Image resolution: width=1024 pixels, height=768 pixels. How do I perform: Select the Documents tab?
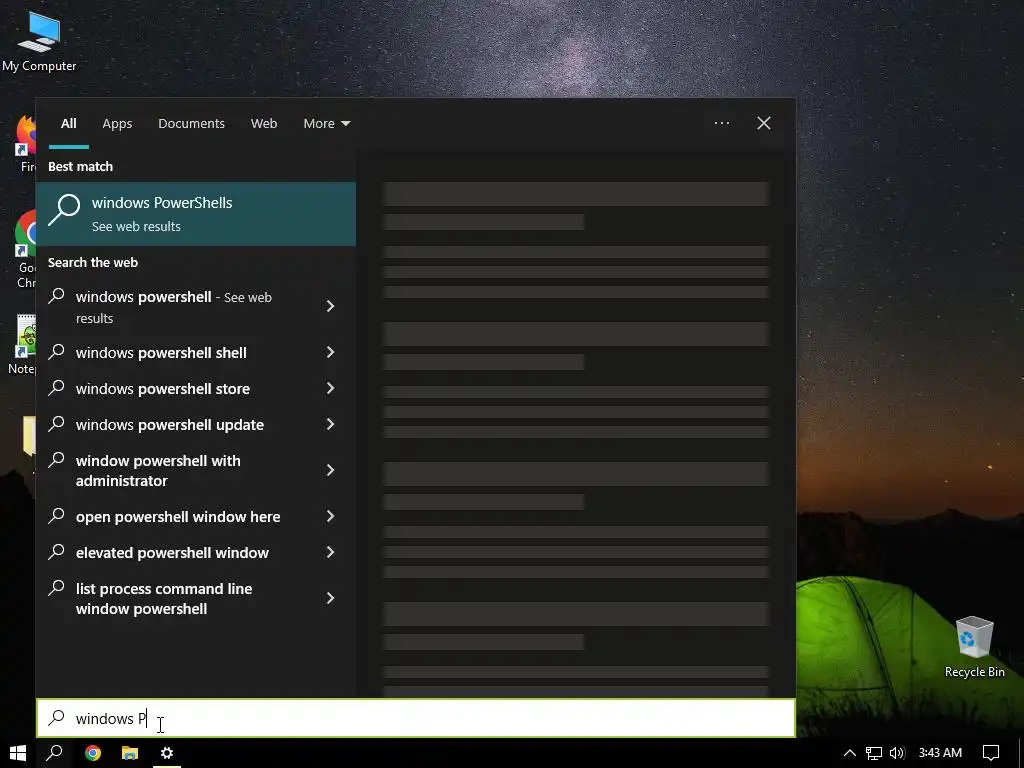[191, 123]
